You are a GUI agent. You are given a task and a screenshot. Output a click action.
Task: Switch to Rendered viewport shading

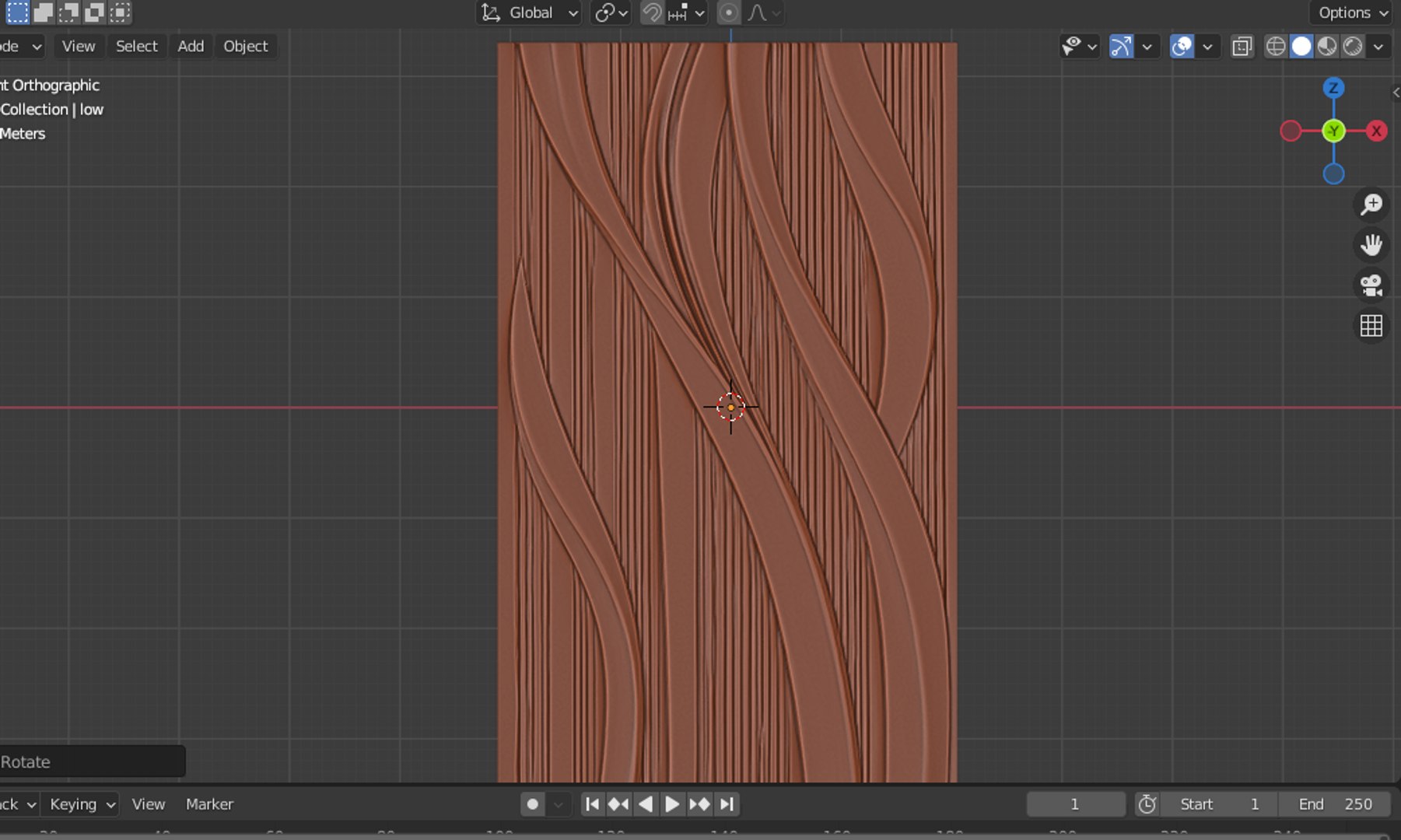coord(1353,47)
